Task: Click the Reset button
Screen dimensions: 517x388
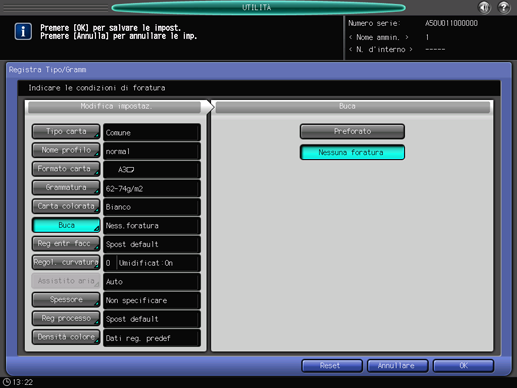Action: [x=332, y=366]
